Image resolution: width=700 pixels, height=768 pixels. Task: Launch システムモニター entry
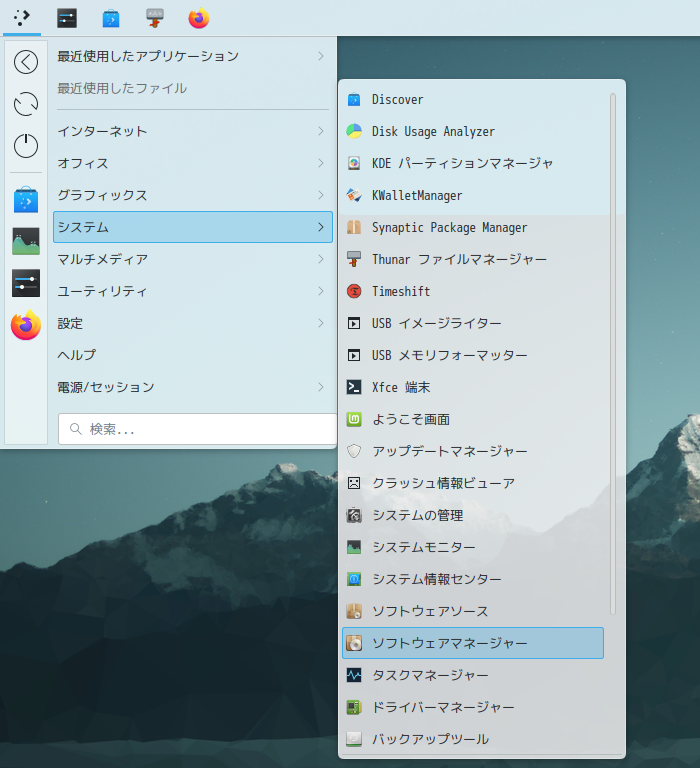coord(473,547)
